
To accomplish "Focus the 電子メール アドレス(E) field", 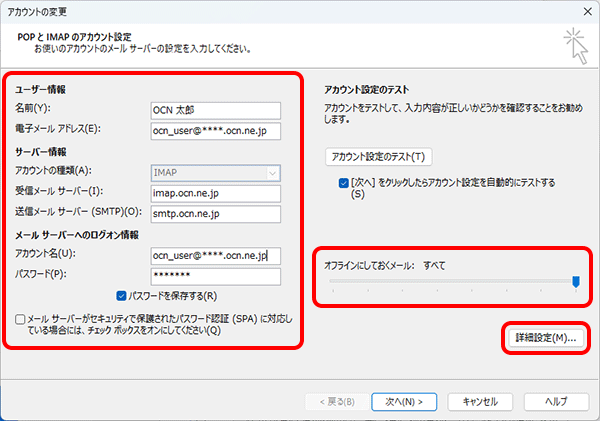I will pyautogui.click(x=216, y=130).
